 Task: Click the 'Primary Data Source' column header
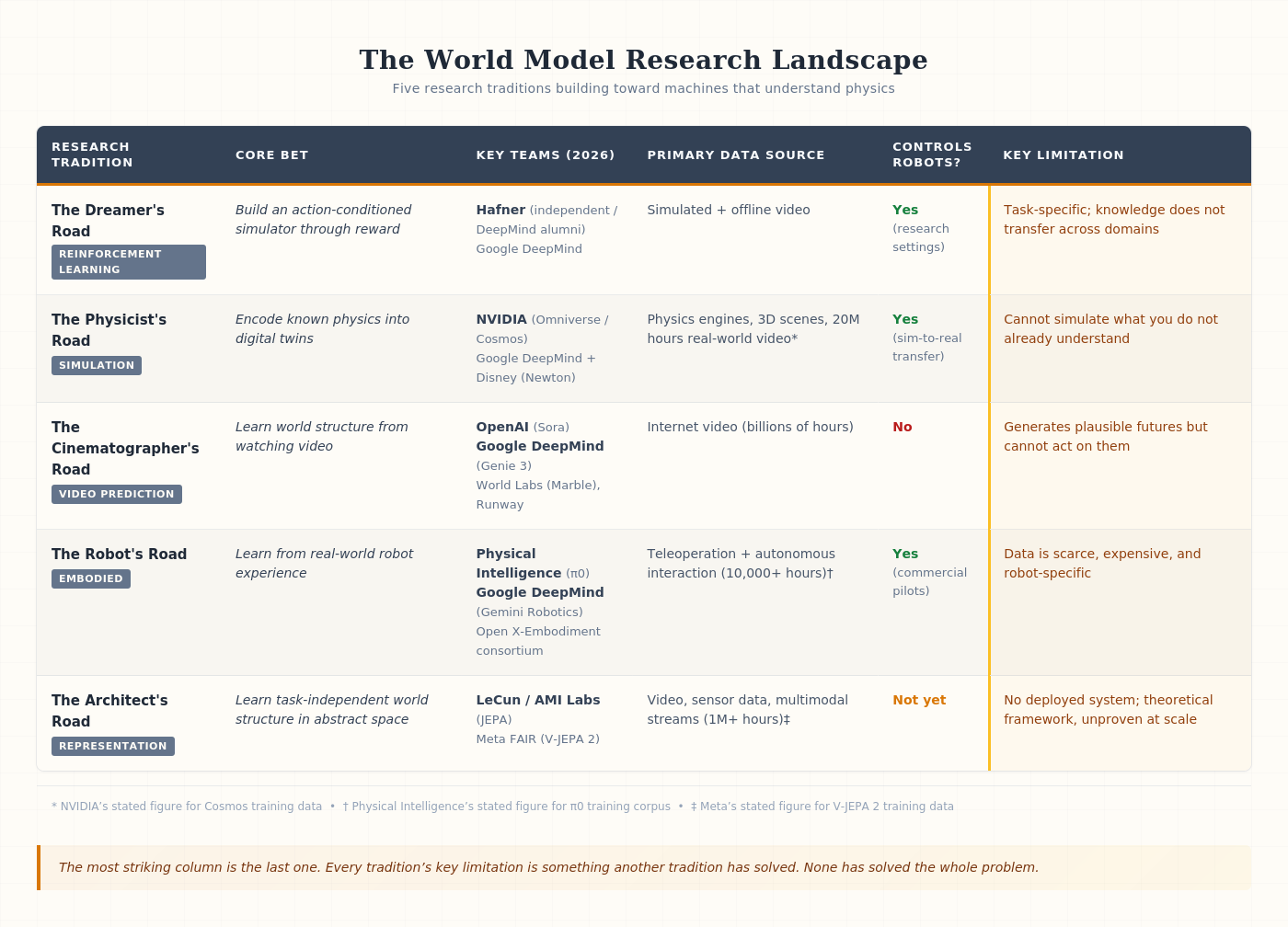pos(736,154)
